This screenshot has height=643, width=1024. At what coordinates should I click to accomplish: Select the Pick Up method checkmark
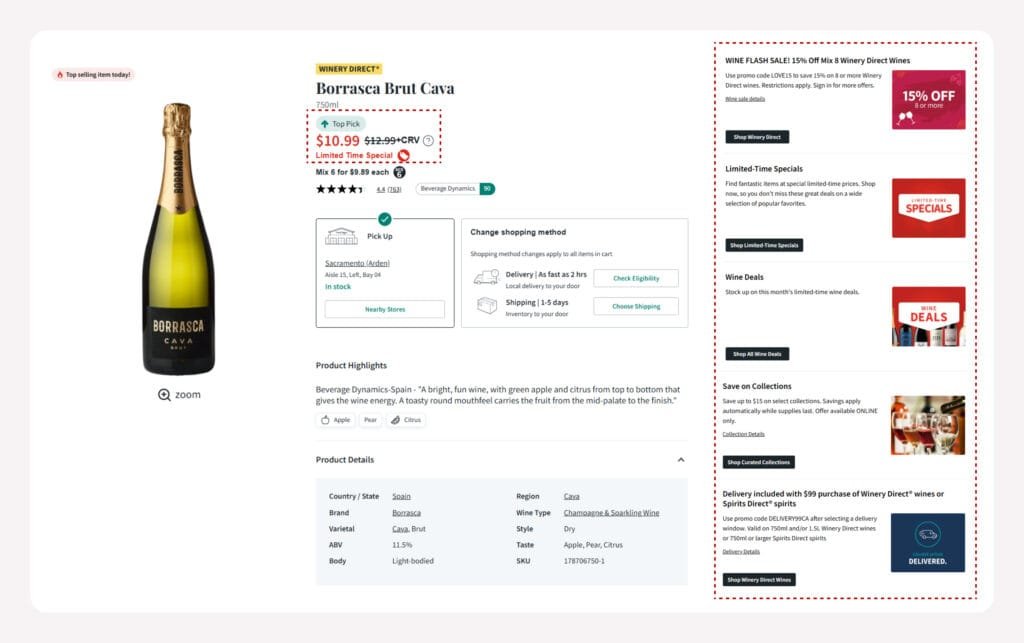[385, 220]
